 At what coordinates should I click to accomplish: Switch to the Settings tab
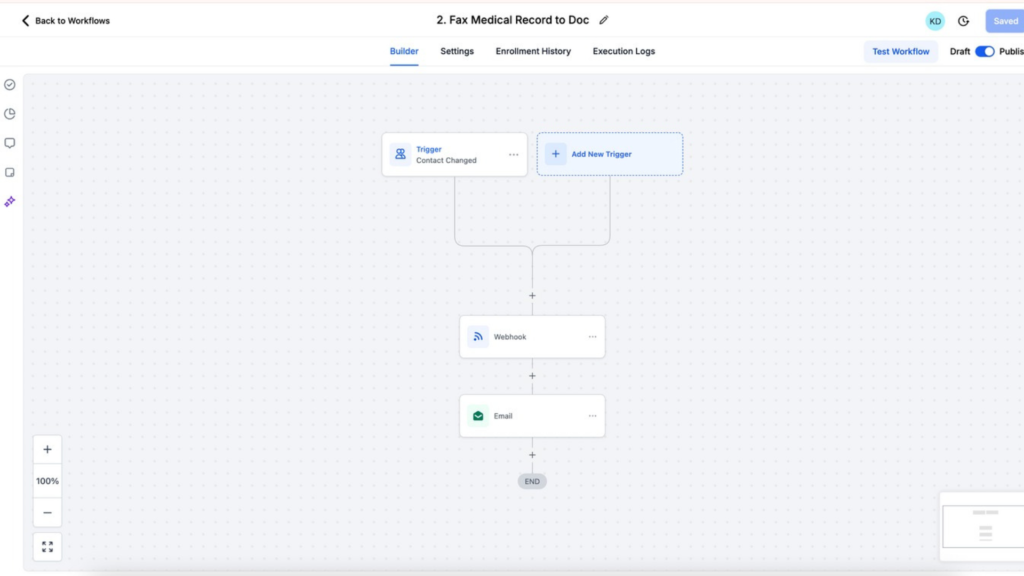coord(457,51)
